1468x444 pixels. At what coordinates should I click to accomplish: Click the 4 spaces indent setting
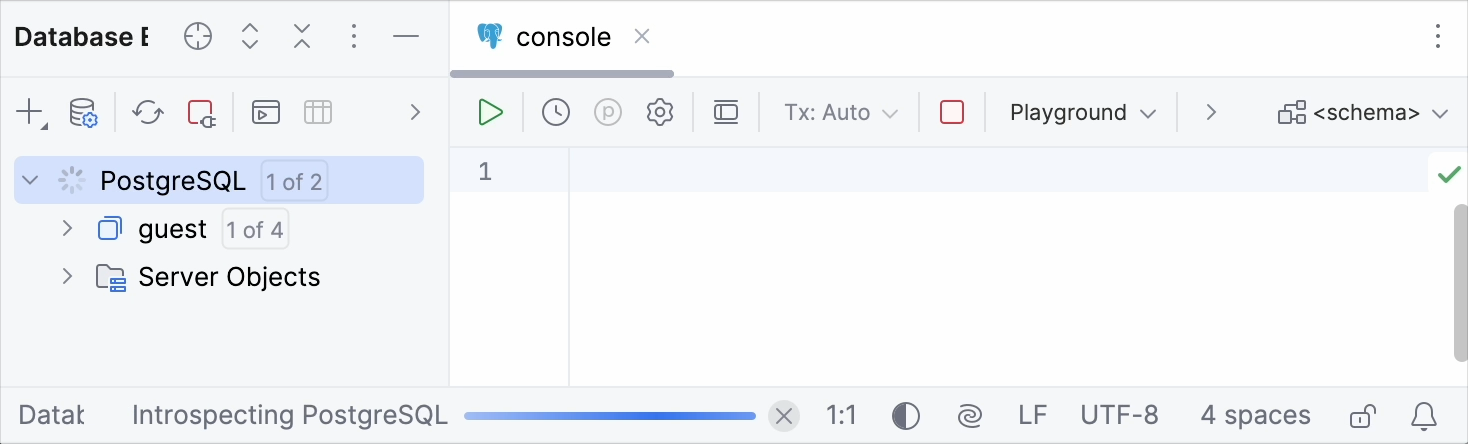[1255, 416]
